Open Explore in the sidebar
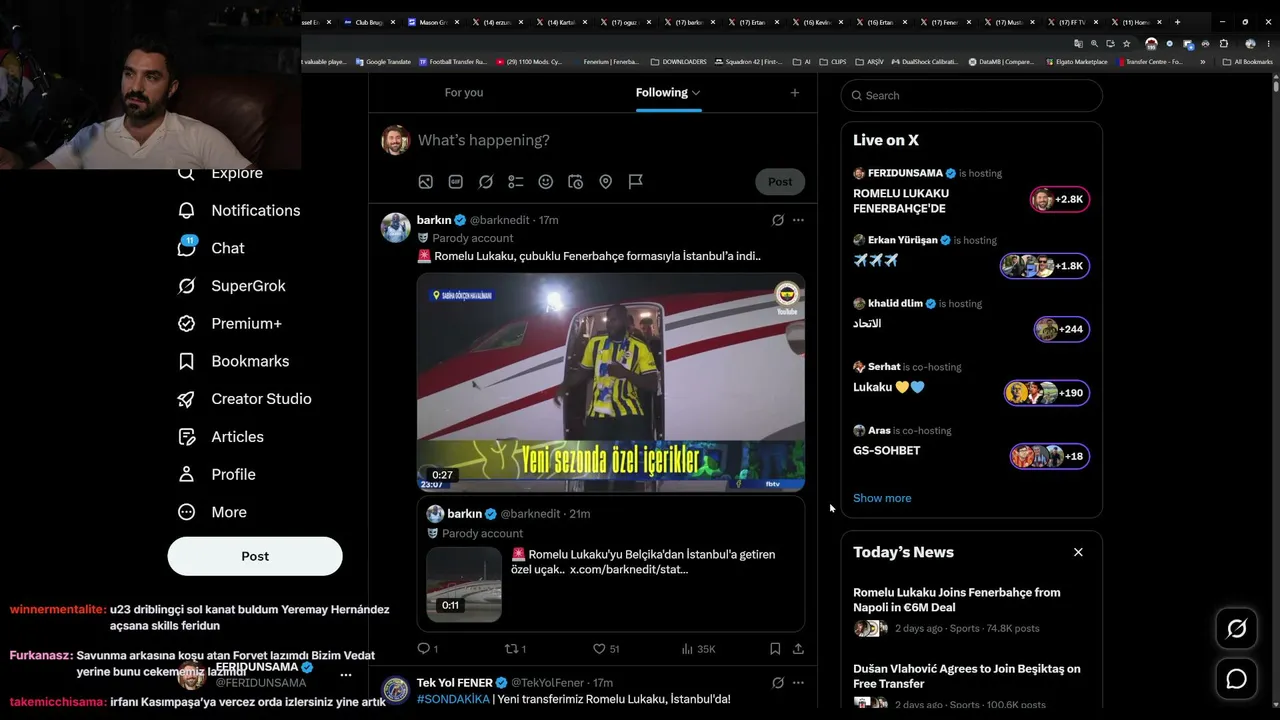Image resolution: width=1280 pixels, height=720 pixels. click(220, 173)
